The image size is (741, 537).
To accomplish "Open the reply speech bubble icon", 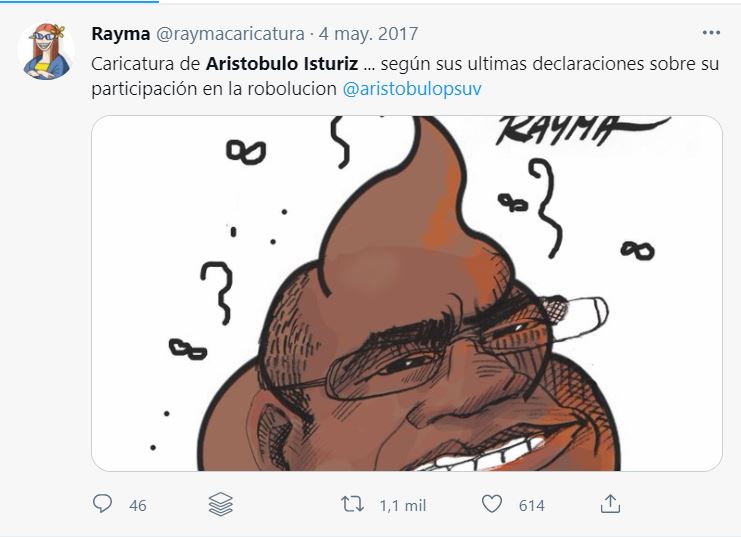I will click(x=102, y=504).
